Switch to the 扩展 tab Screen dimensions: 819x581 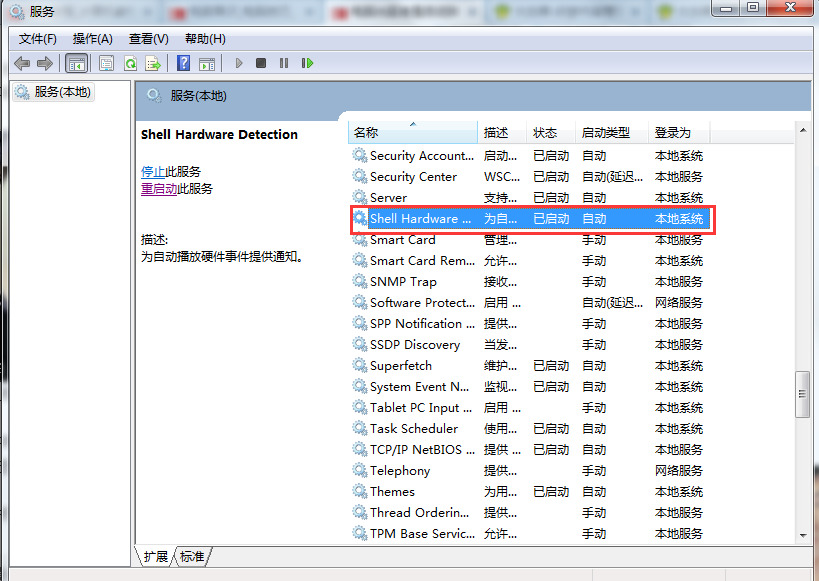(156, 556)
